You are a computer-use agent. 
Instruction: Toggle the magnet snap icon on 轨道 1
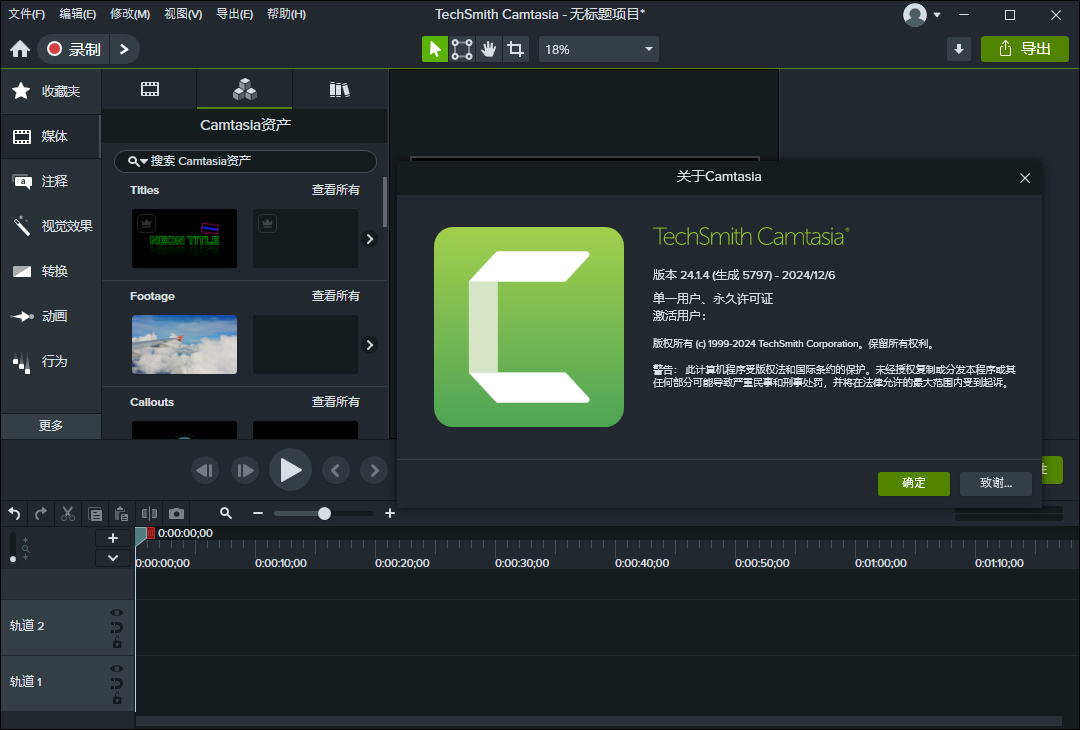(116, 682)
